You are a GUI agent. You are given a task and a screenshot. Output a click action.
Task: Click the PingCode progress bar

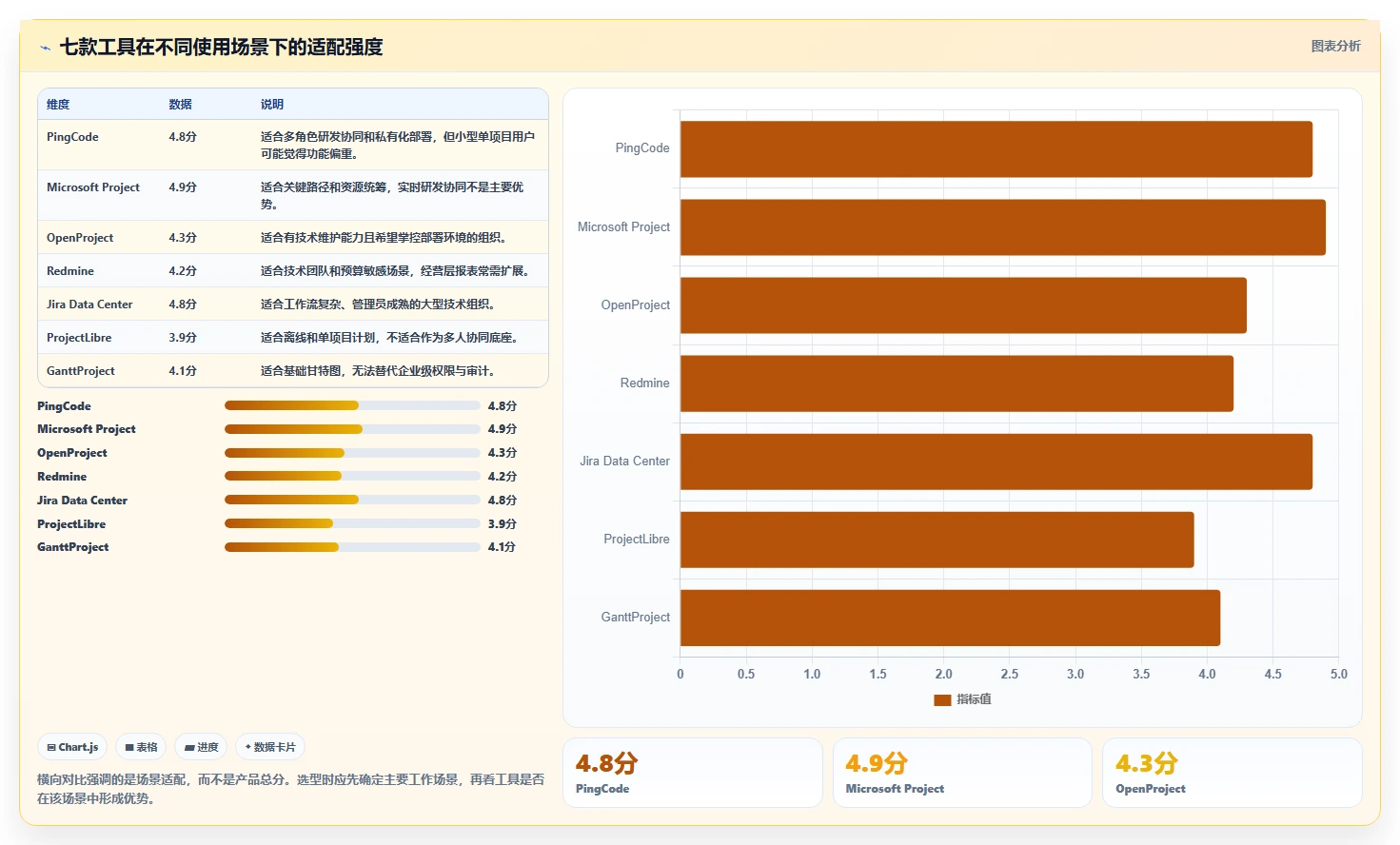352,405
